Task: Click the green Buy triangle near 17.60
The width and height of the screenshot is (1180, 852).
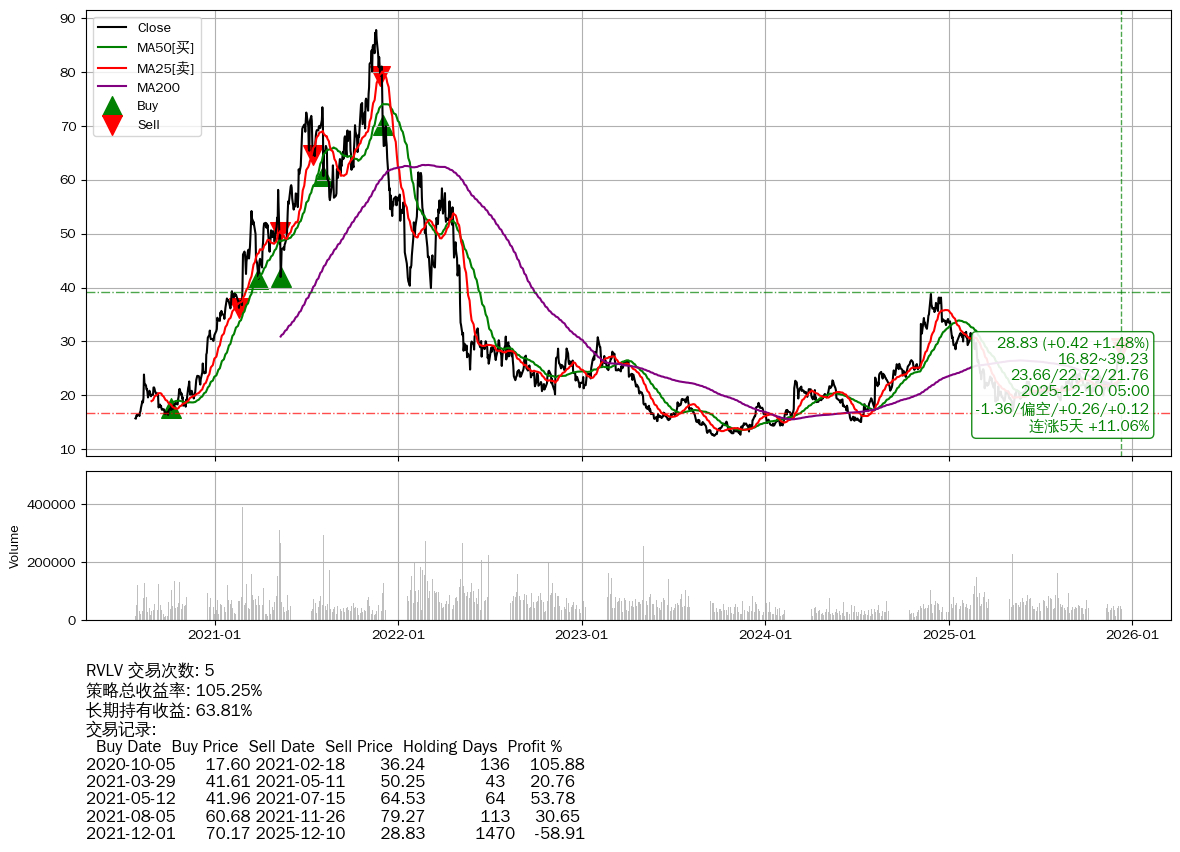Action: (x=171, y=408)
